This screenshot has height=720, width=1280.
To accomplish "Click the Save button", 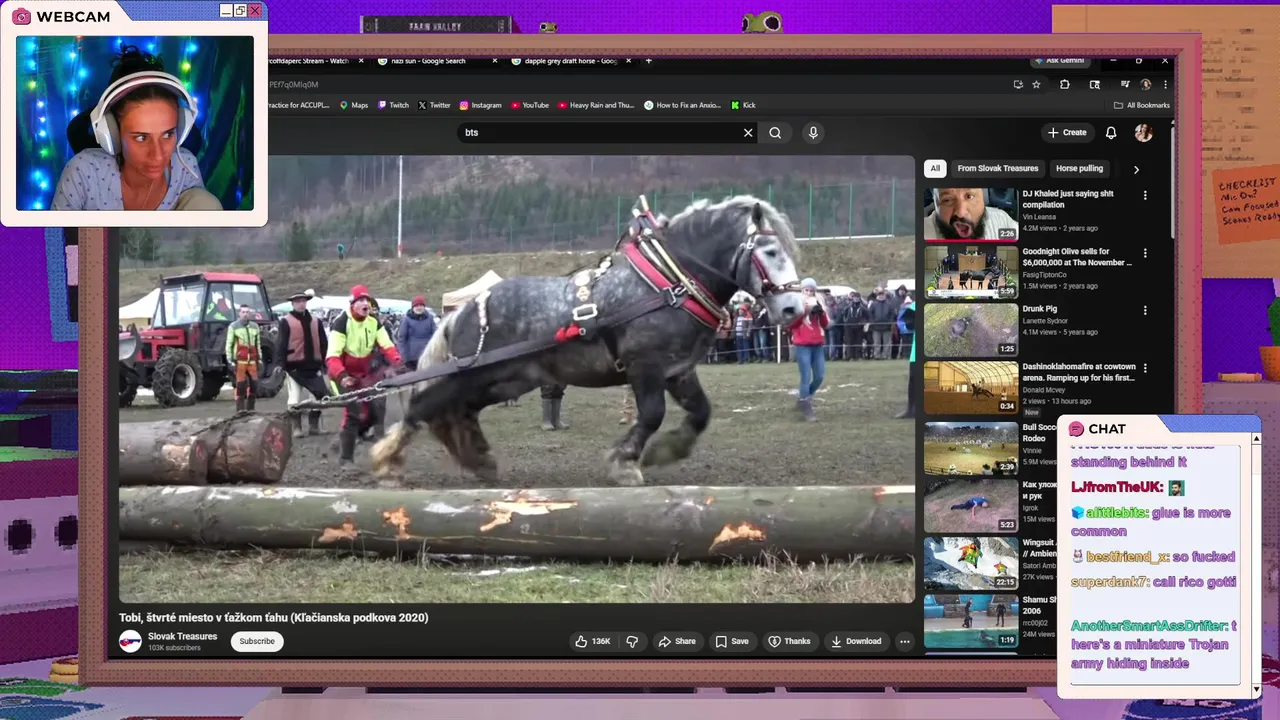I will [x=732, y=641].
